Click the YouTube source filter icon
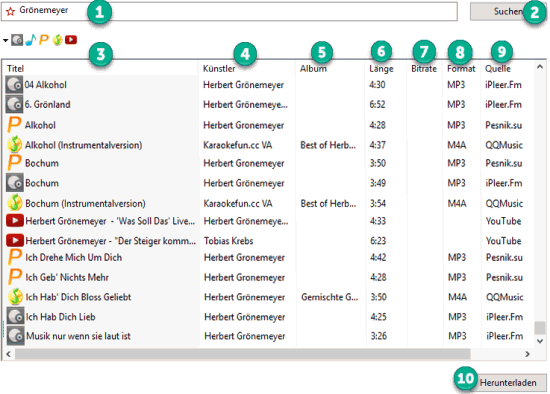 click(71, 40)
